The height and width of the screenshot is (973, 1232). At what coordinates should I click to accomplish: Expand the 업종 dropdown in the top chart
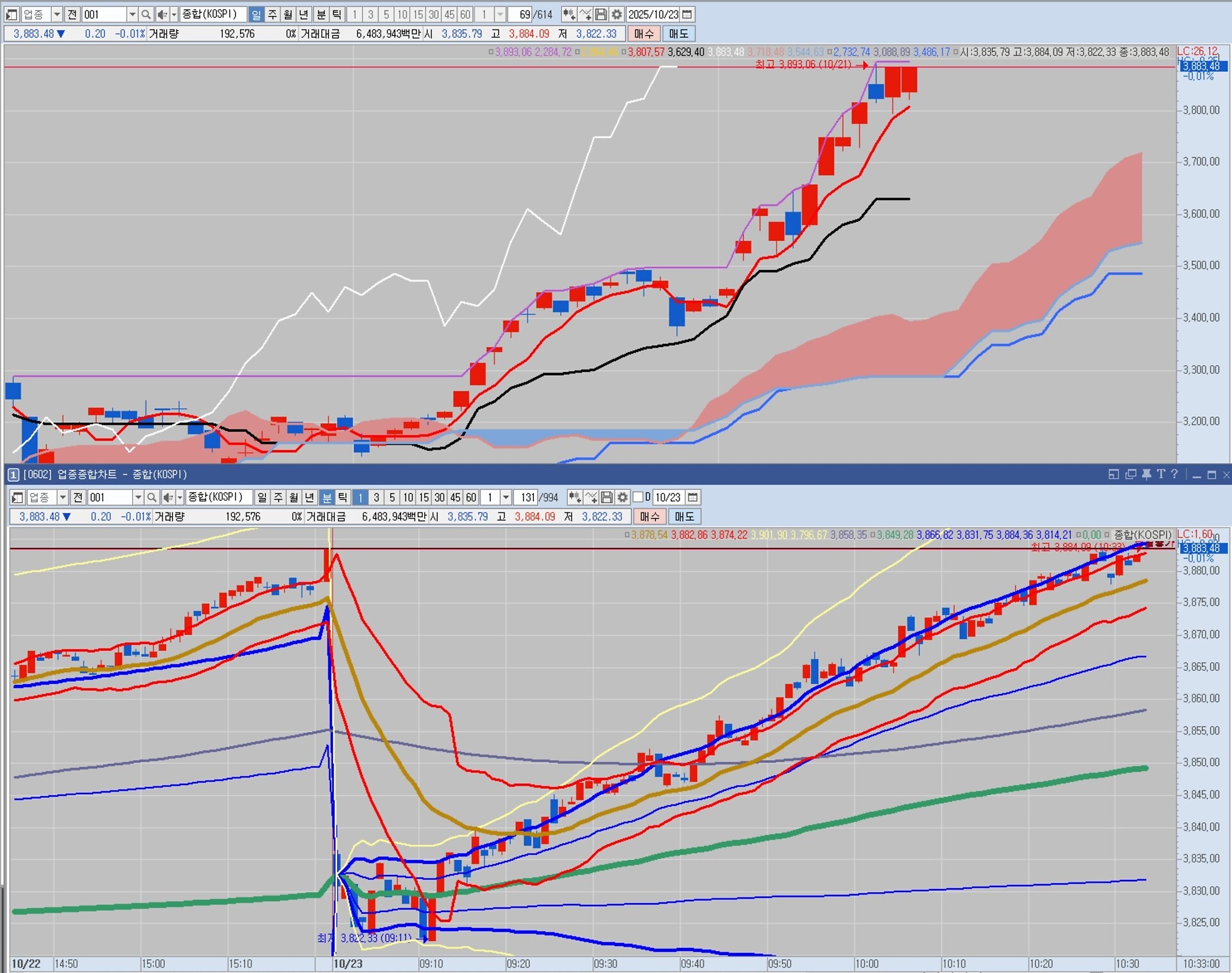(x=56, y=14)
